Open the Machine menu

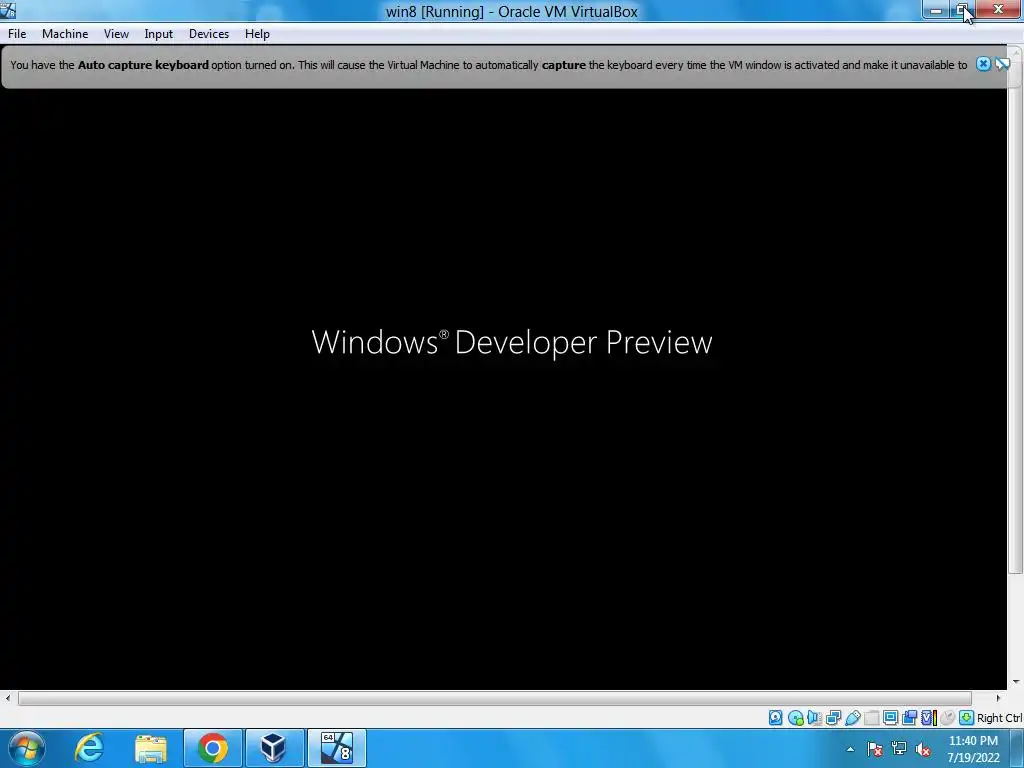(65, 34)
